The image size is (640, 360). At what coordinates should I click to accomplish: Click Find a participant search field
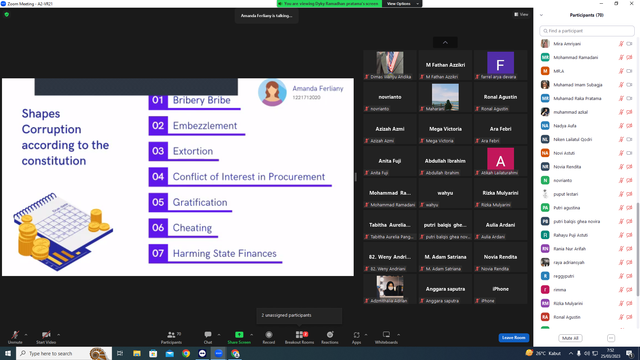587,31
